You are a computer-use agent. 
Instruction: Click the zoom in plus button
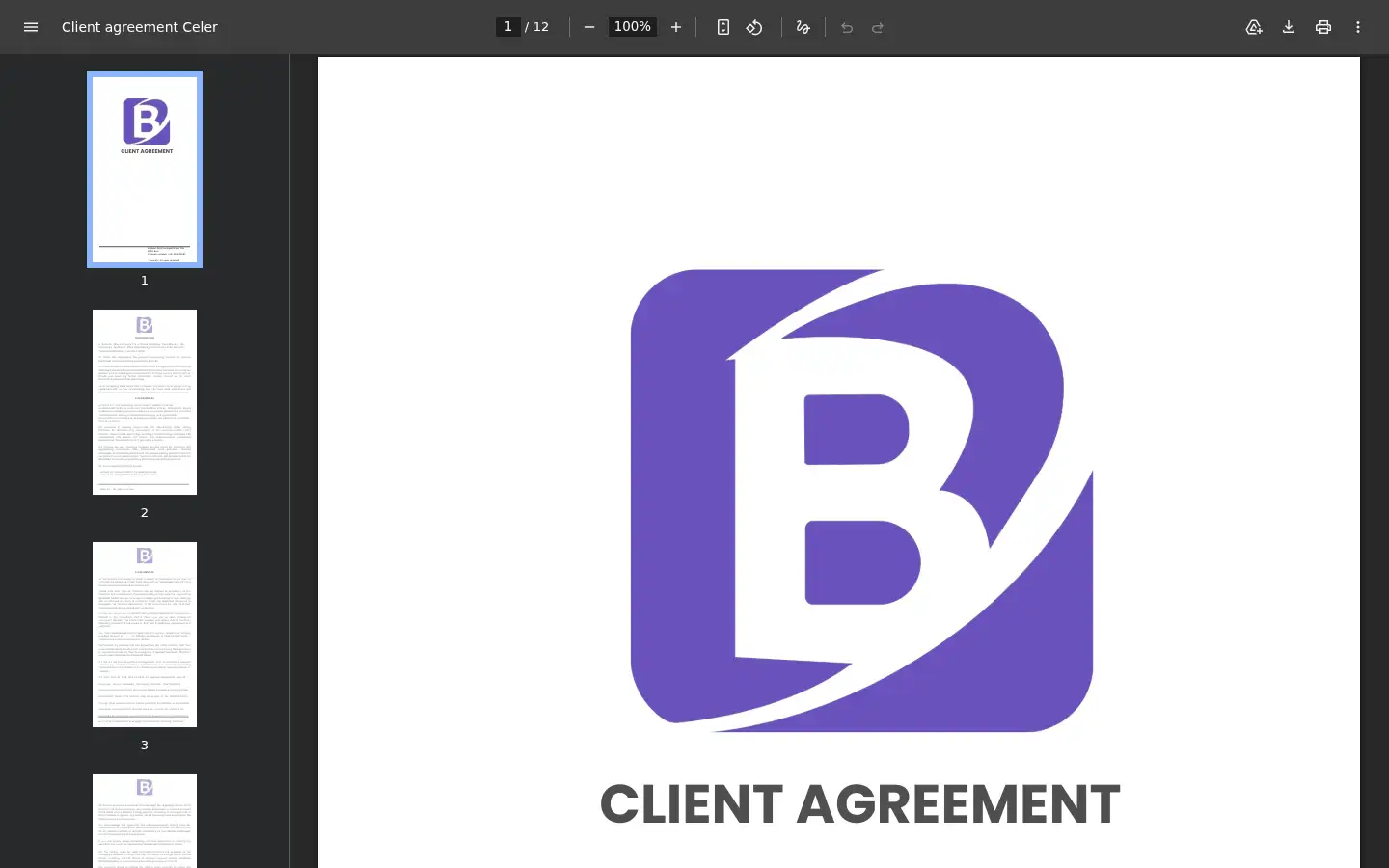(x=676, y=27)
